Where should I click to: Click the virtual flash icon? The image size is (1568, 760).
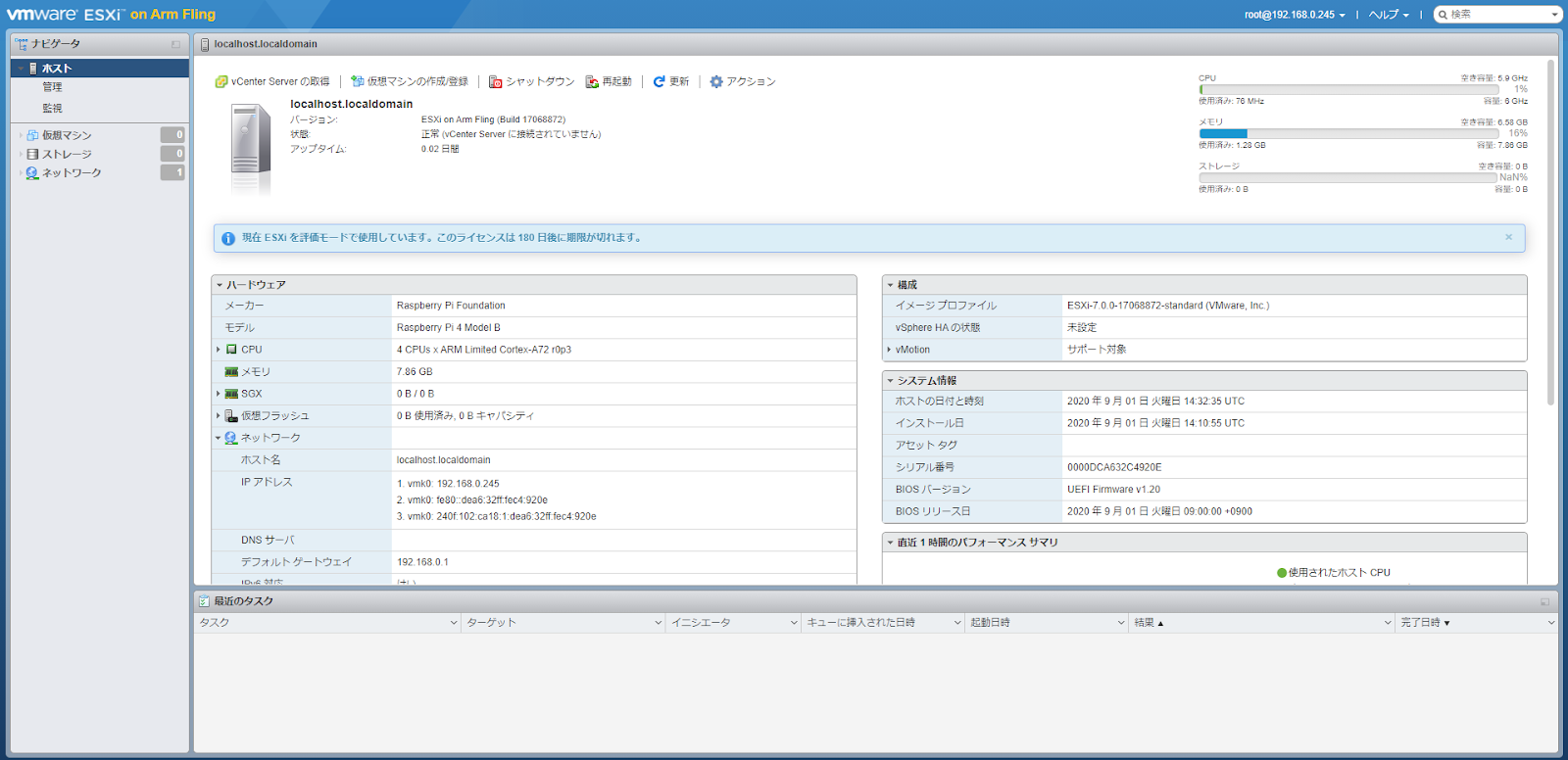click(231, 416)
